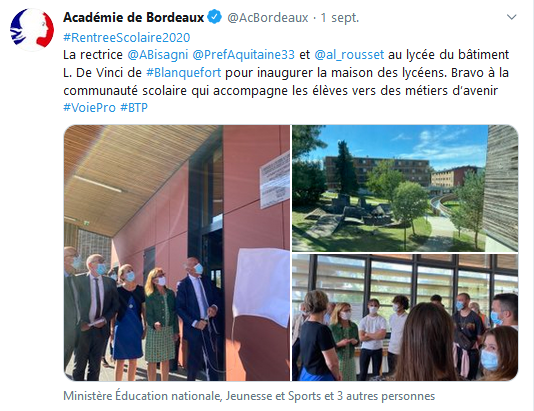Open the #VoiePro hashtag
This screenshot has width=534, height=411.
pos(90,108)
